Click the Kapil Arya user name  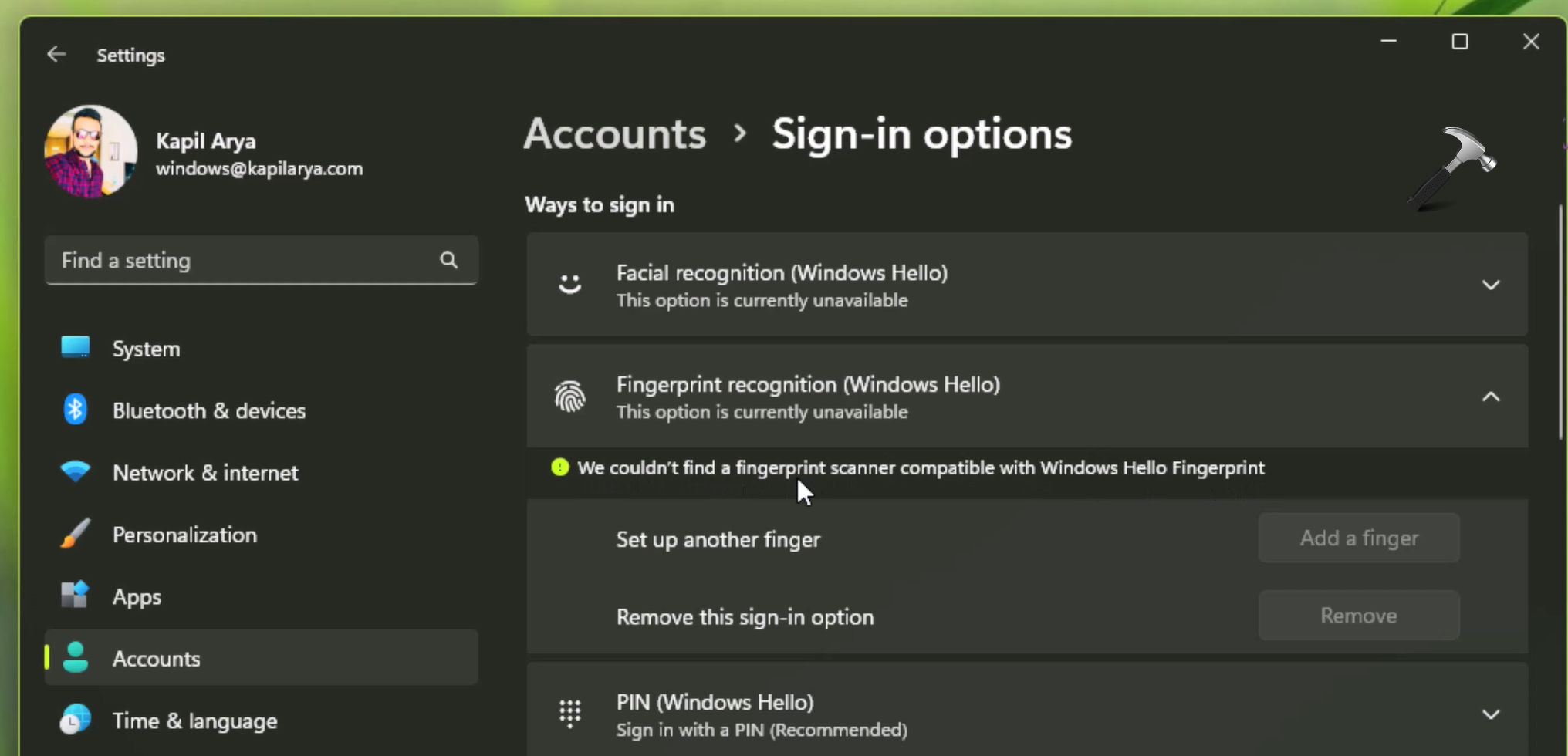pos(206,141)
